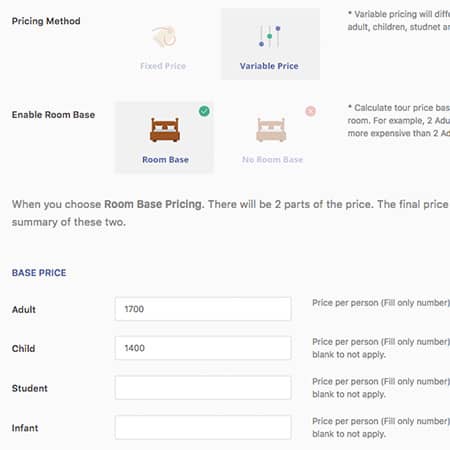The height and width of the screenshot is (450, 450).
Task: Choose the Variable Price sliders icon
Action: [x=270, y=36]
